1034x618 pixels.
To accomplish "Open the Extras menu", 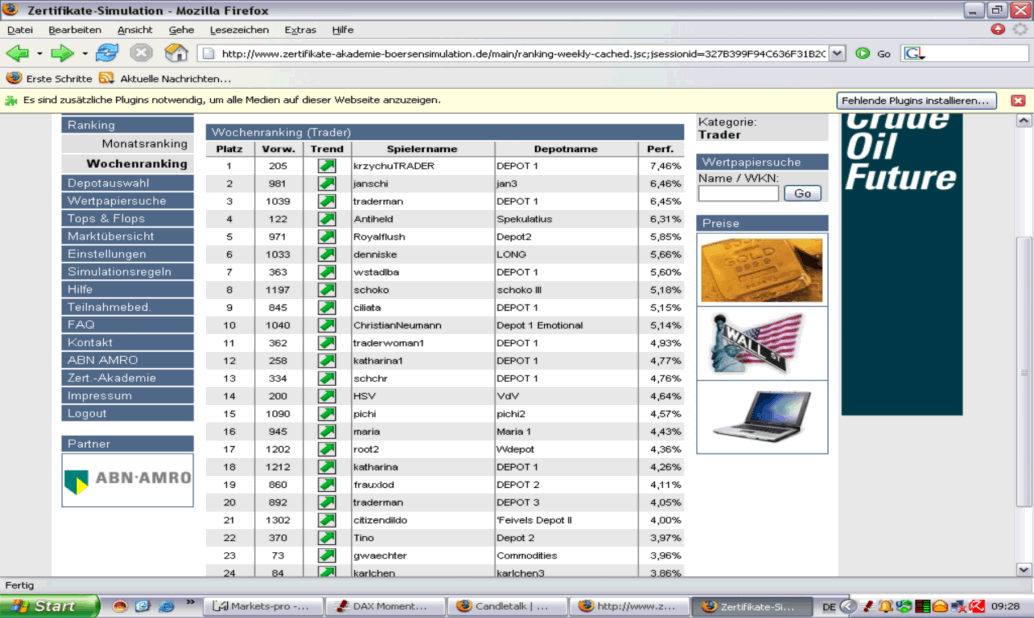I will click(x=300, y=30).
